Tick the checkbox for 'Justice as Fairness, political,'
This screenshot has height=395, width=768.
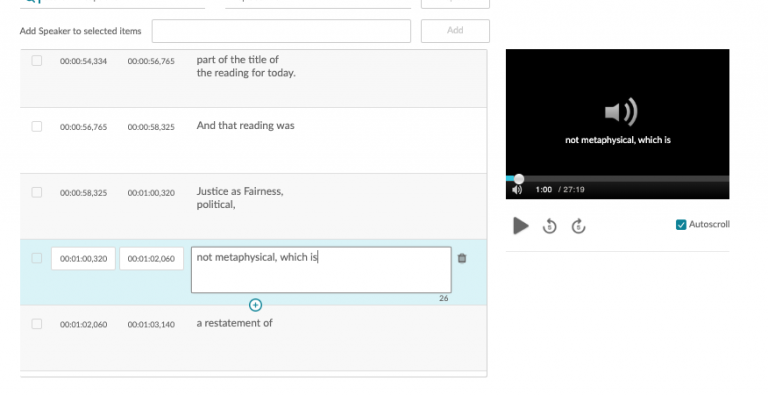pyautogui.click(x=37, y=192)
